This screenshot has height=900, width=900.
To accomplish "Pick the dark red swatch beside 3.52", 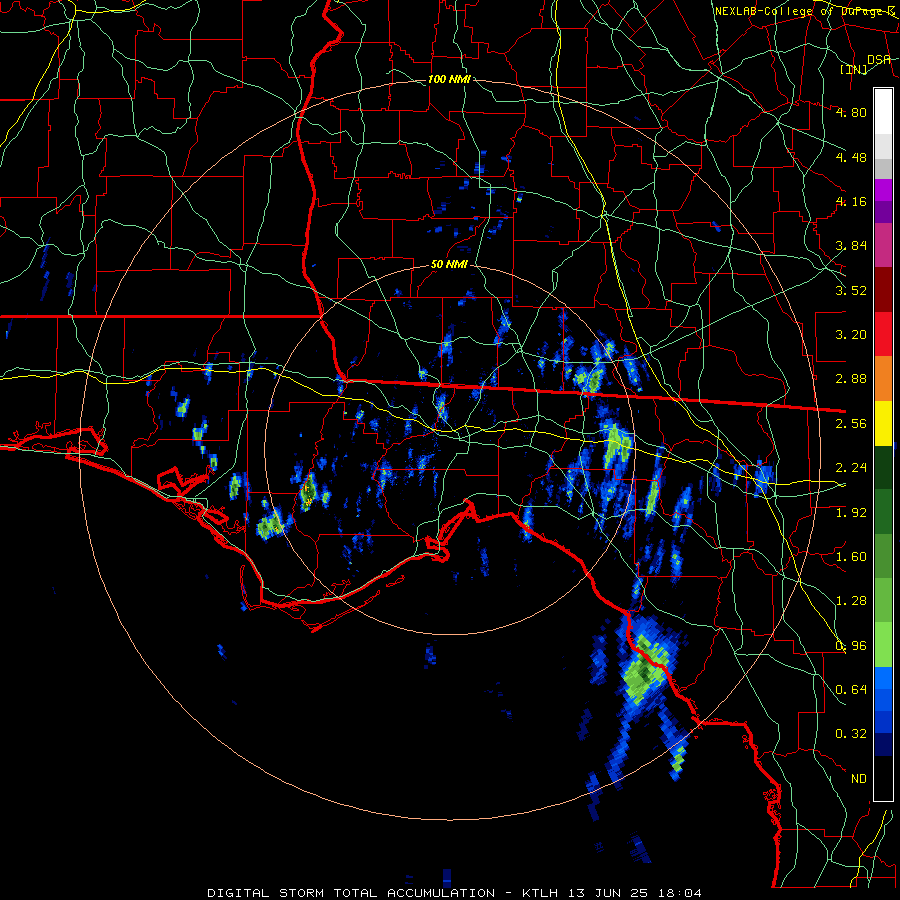I will coord(883,290).
